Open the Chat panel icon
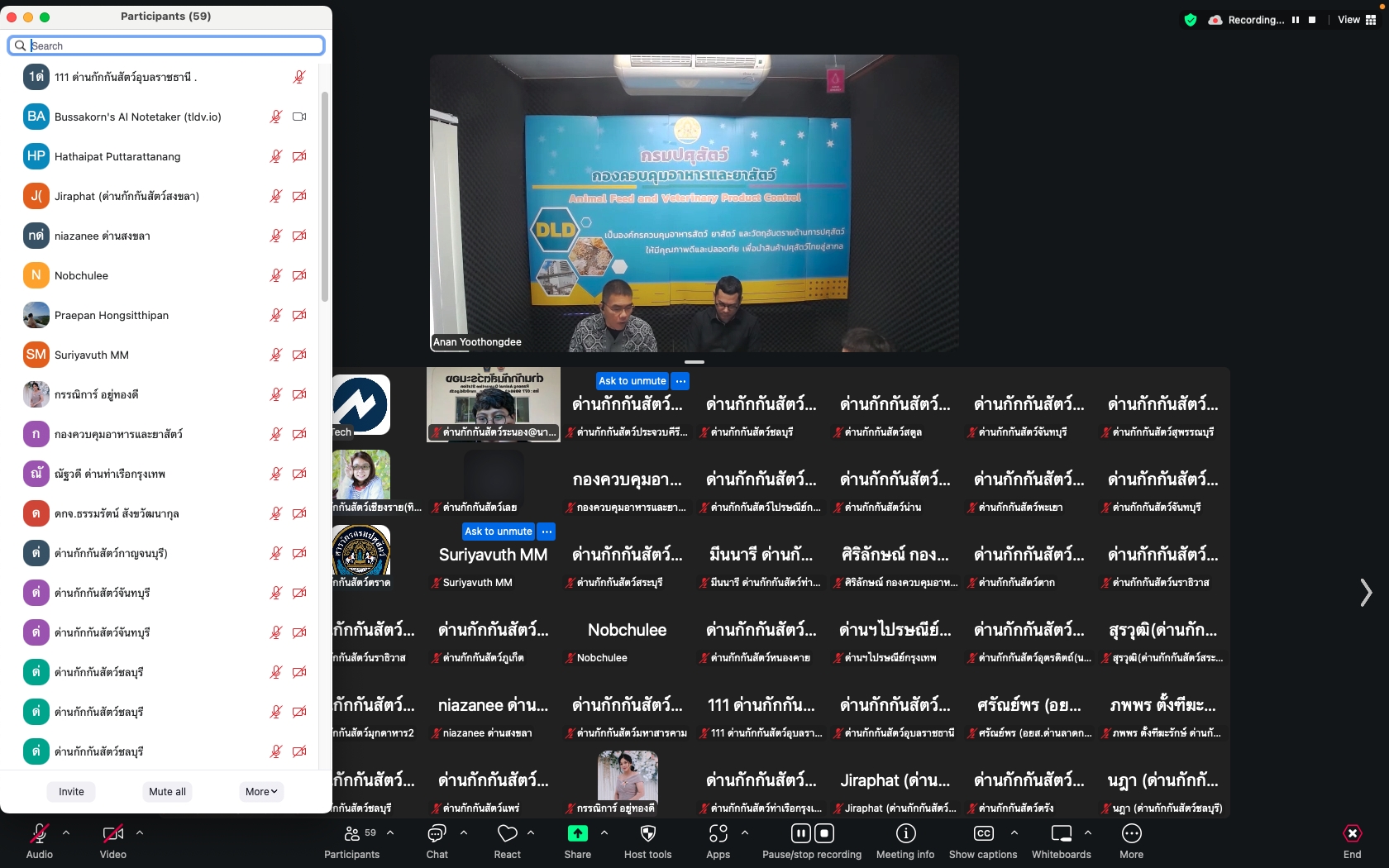This screenshot has height=868, width=1389. 437,833
